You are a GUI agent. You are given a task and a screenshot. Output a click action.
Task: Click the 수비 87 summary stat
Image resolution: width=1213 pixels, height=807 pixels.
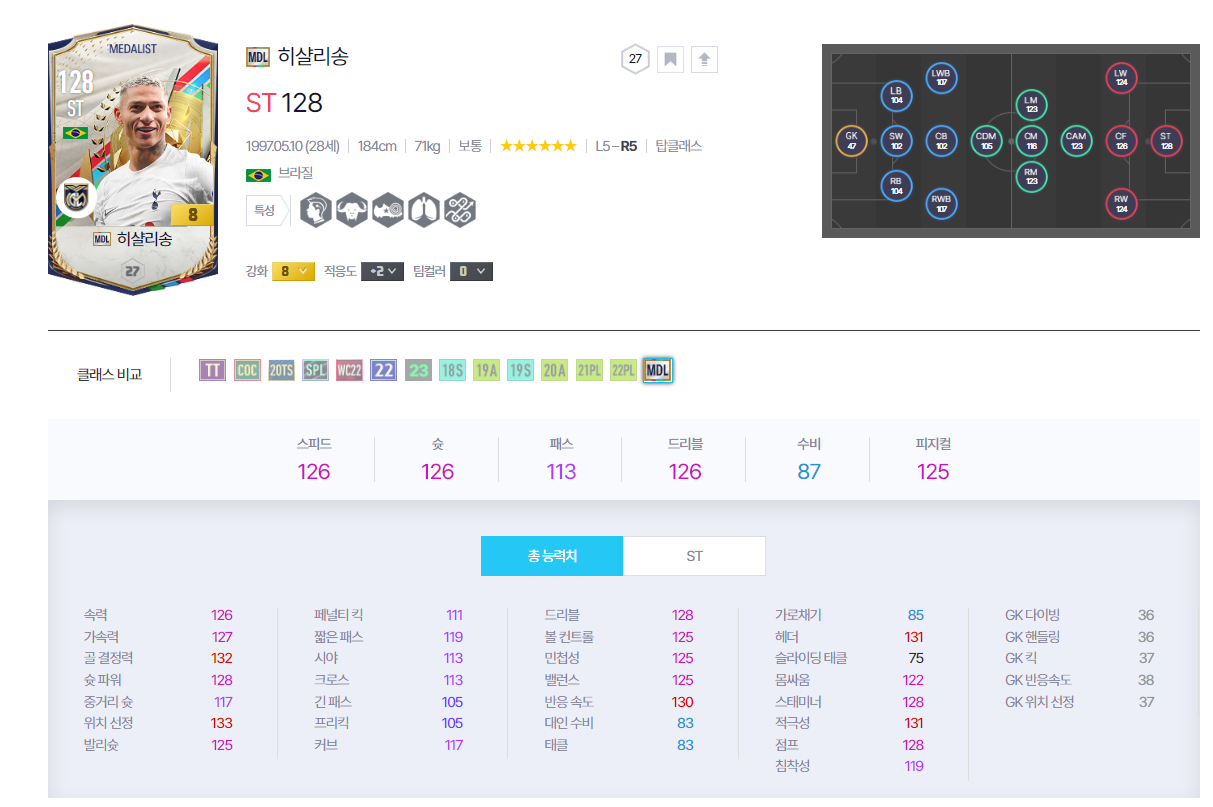809,460
